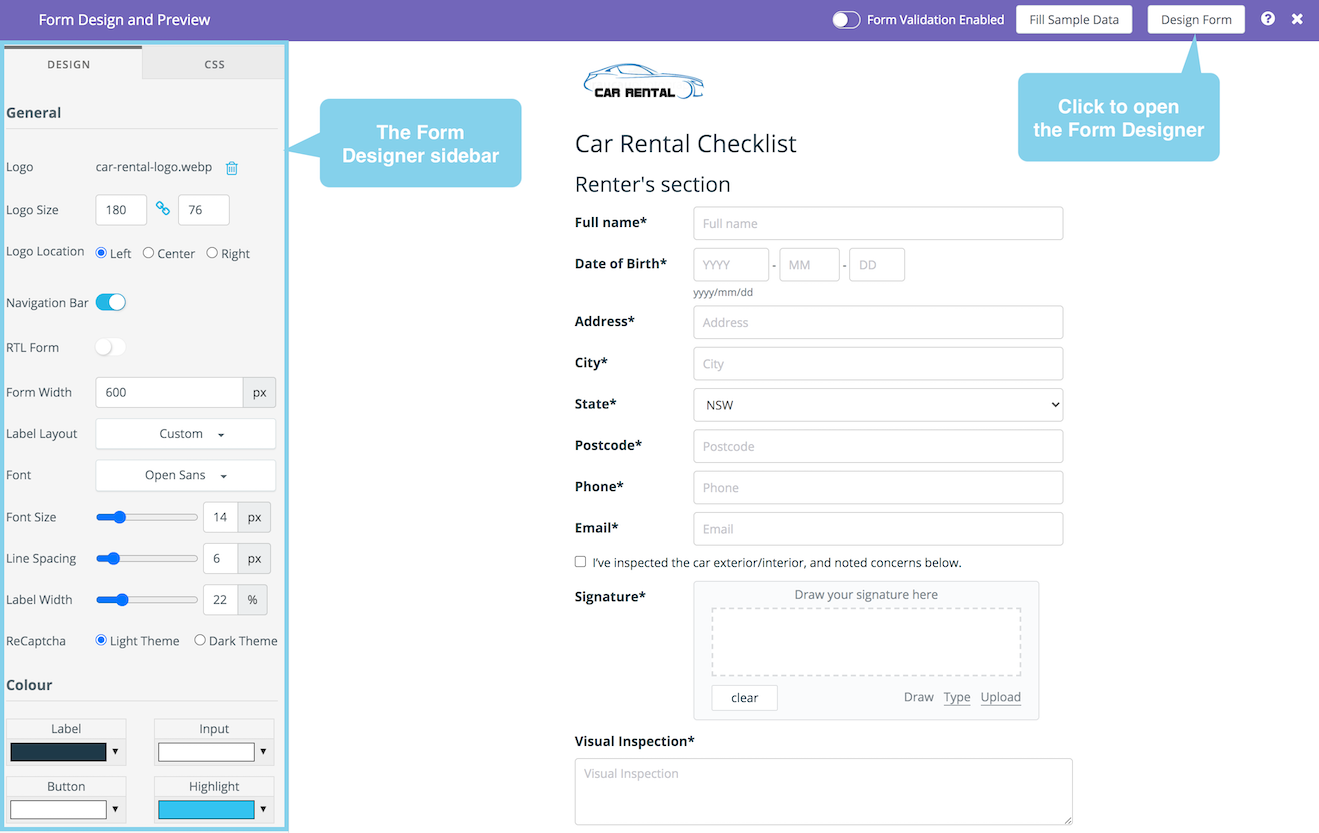
Task: Click the dark Label colour swatch
Action: click(58, 750)
